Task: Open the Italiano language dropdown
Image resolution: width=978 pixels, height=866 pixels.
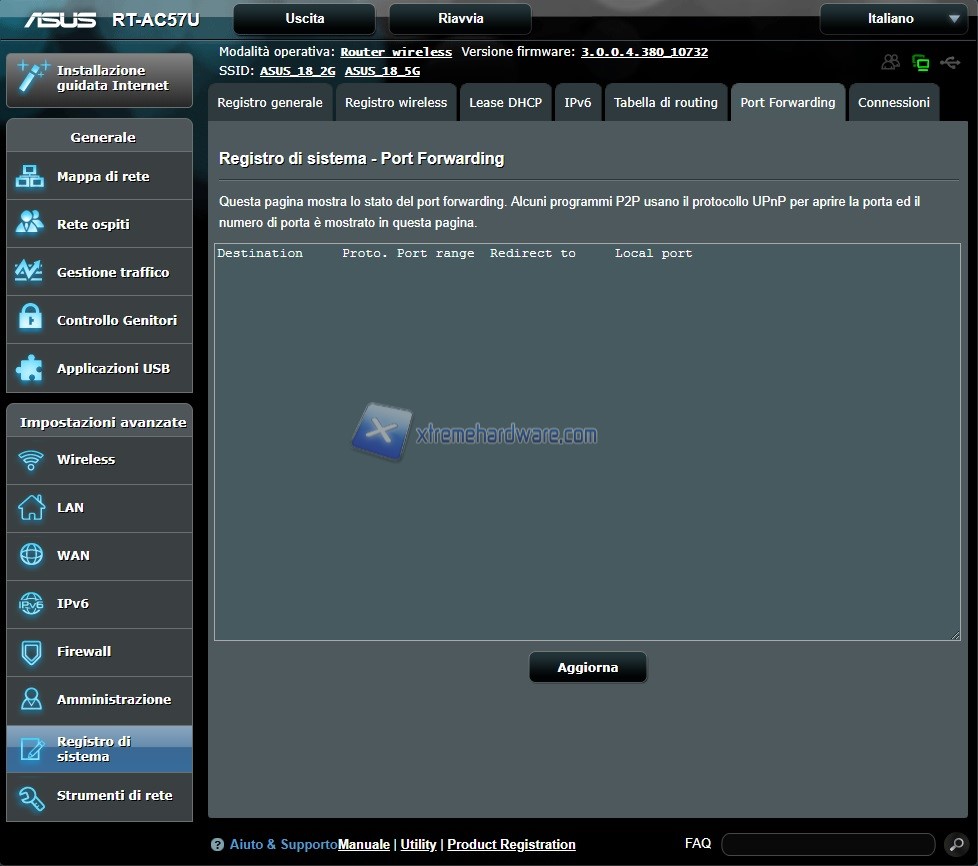Action: pyautogui.click(x=893, y=19)
